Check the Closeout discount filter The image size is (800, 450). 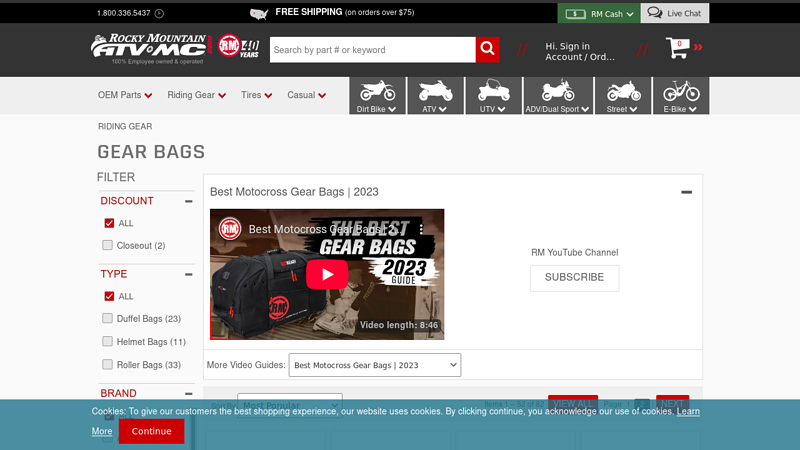[108, 245]
